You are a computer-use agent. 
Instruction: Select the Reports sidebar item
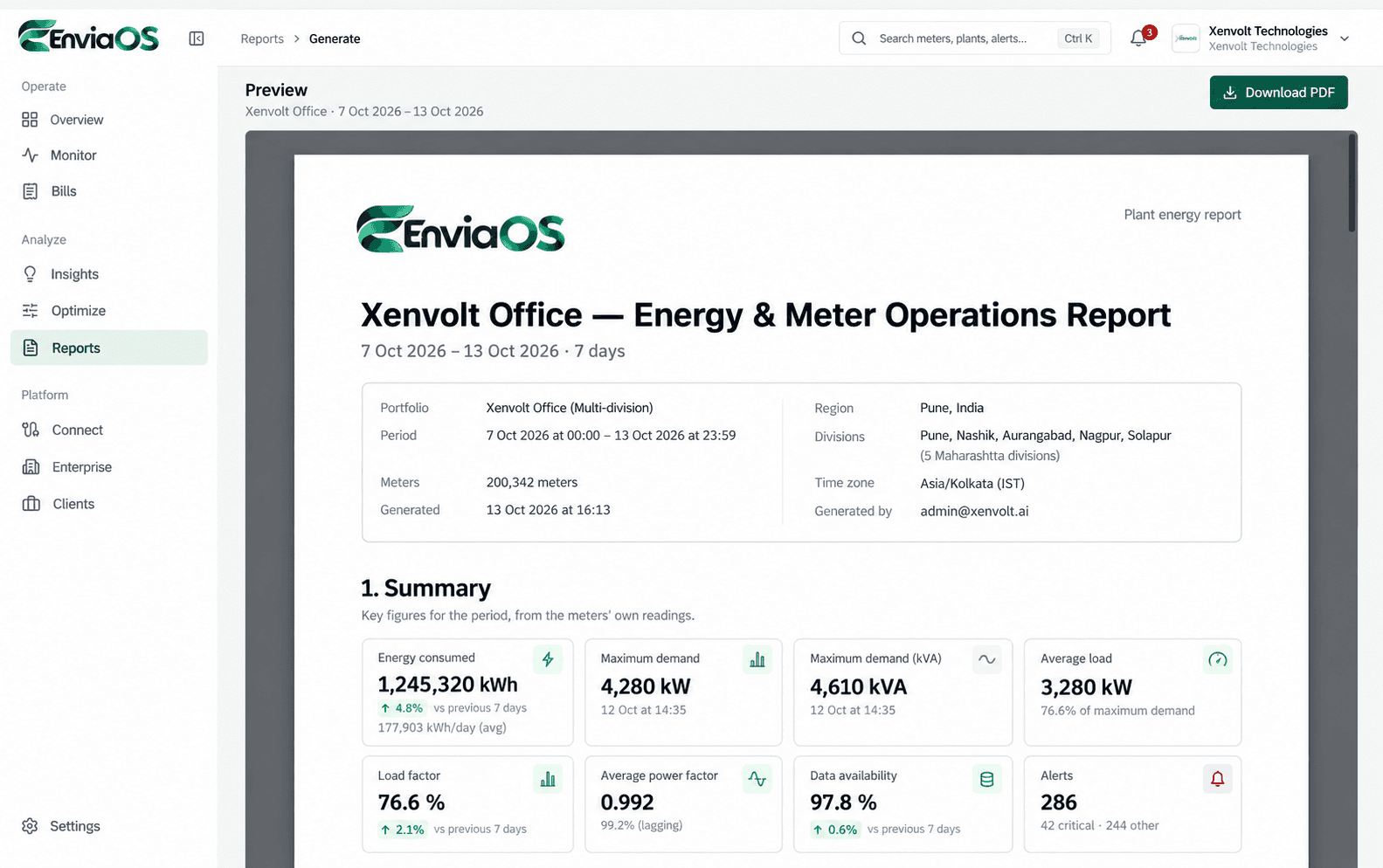(x=109, y=348)
